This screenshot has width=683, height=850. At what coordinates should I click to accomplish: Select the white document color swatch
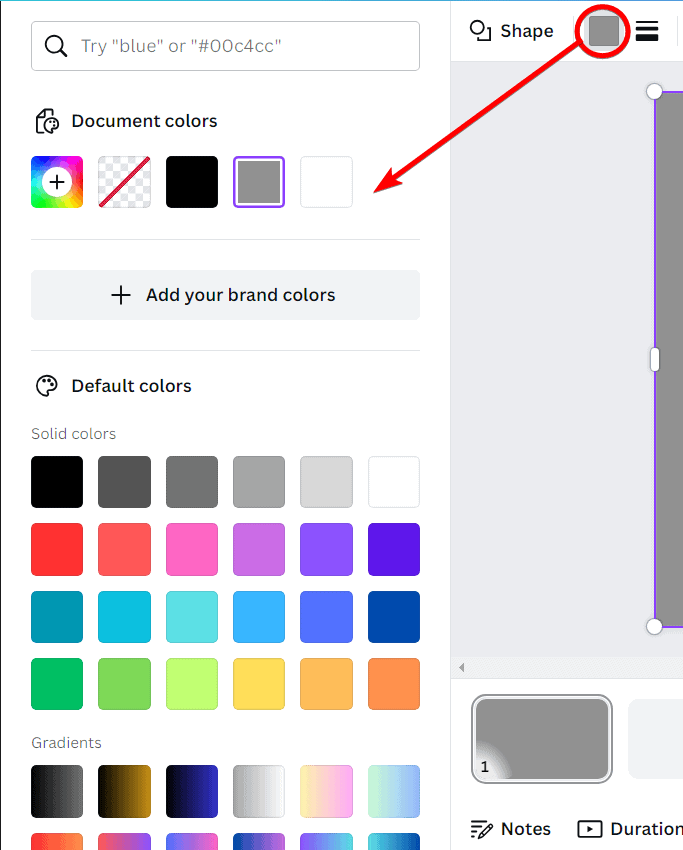(326, 182)
